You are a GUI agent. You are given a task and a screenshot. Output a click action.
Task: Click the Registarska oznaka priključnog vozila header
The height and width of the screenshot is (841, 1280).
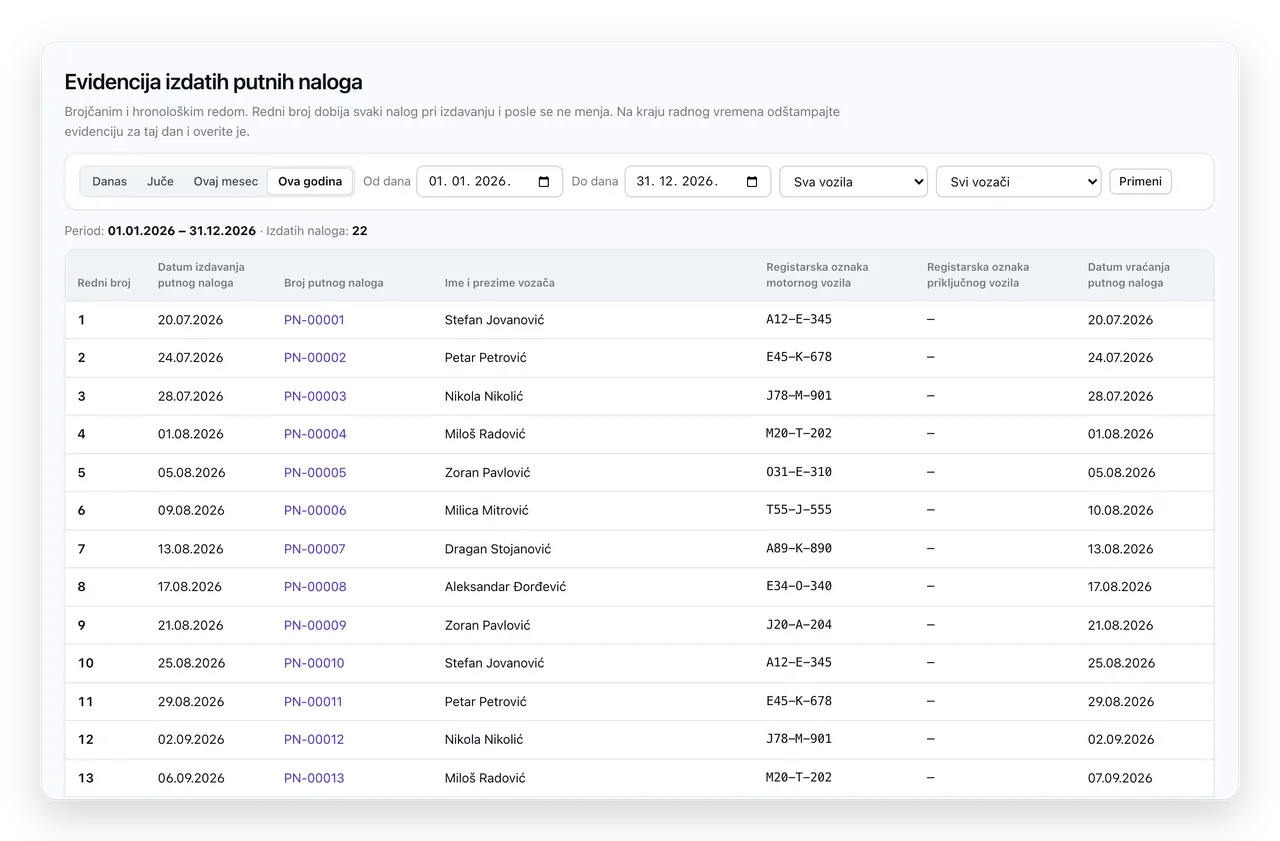pyautogui.click(x=978, y=275)
